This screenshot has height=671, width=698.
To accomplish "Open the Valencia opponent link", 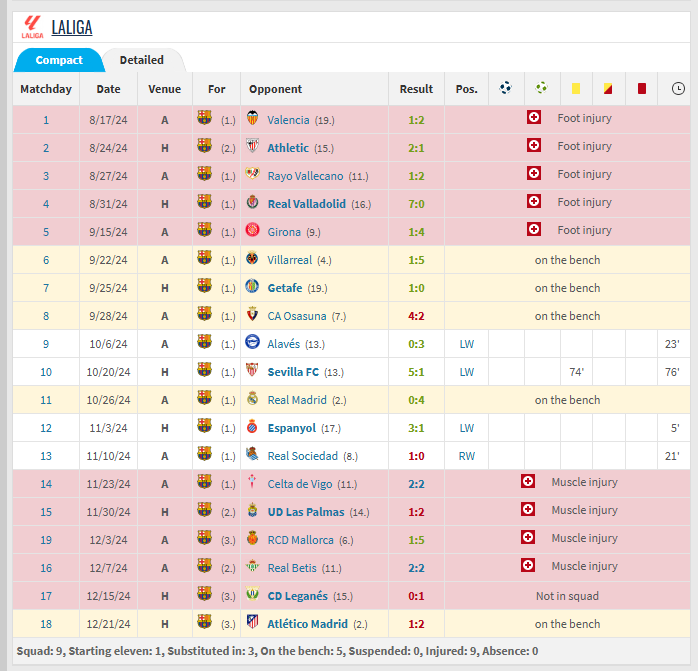I will [288, 120].
